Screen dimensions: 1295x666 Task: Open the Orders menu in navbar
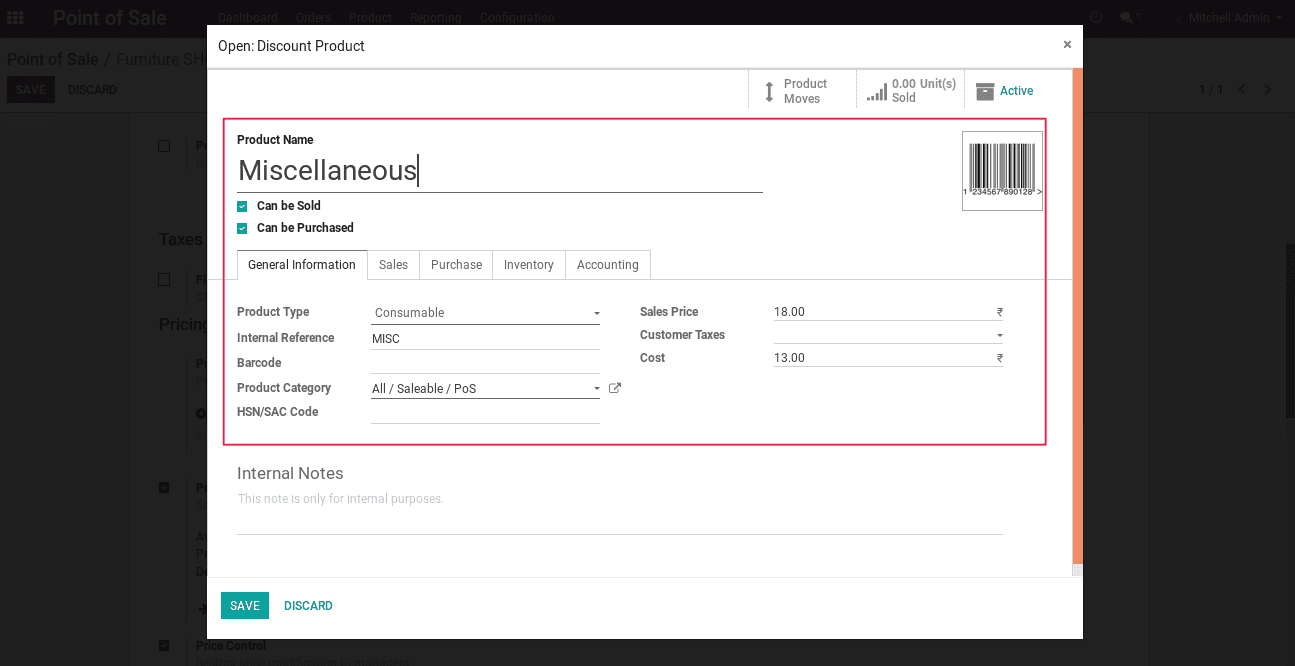[314, 18]
